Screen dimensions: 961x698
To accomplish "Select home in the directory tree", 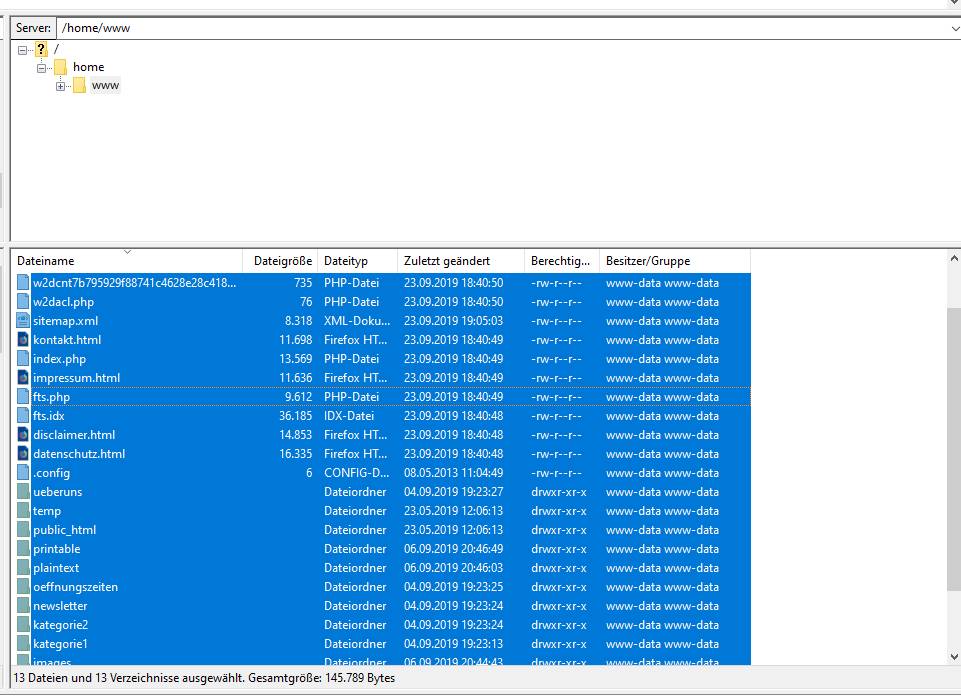I will [x=89, y=66].
